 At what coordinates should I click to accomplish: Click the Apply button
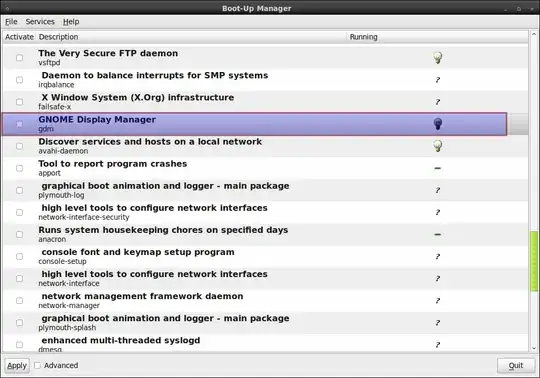point(17,365)
